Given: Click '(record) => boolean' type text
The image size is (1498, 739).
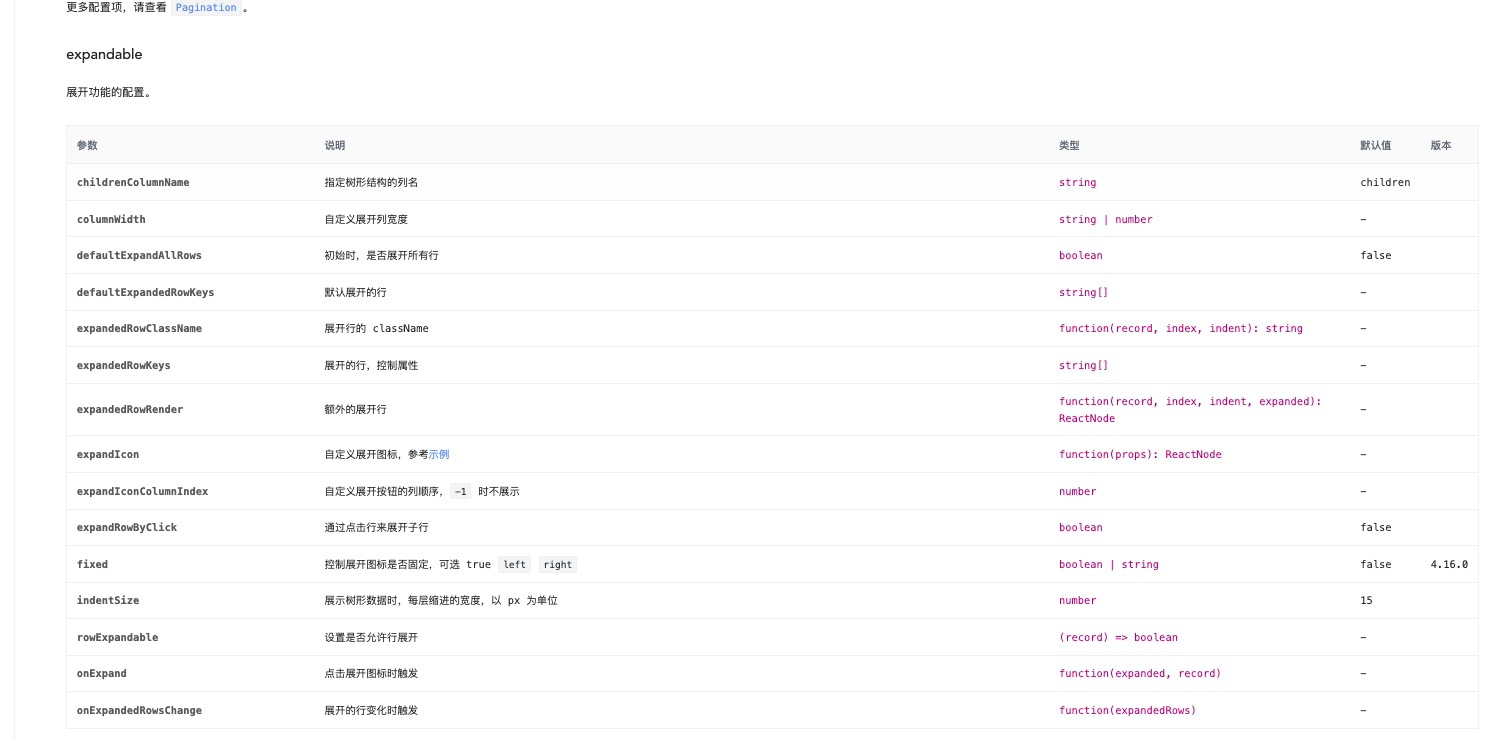Looking at the screenshot, I should click(x=1118, y=637).
